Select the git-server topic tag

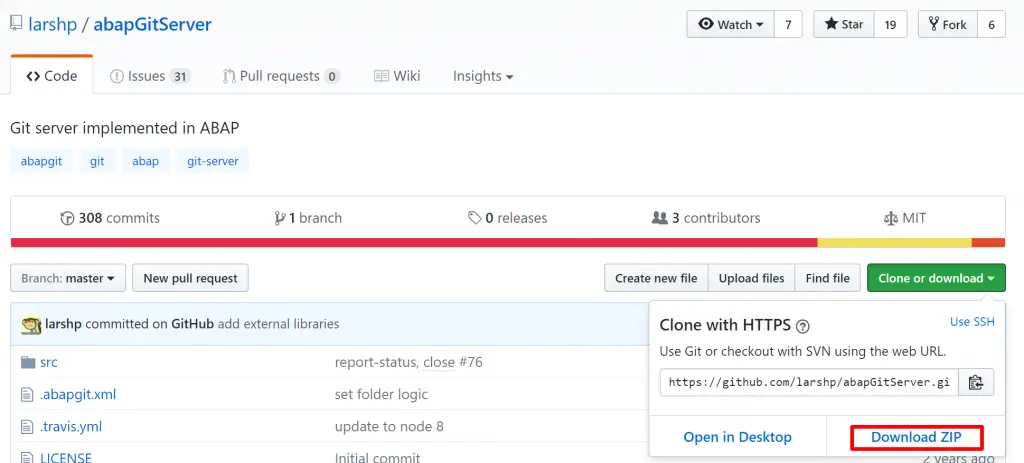pos(213,161)
